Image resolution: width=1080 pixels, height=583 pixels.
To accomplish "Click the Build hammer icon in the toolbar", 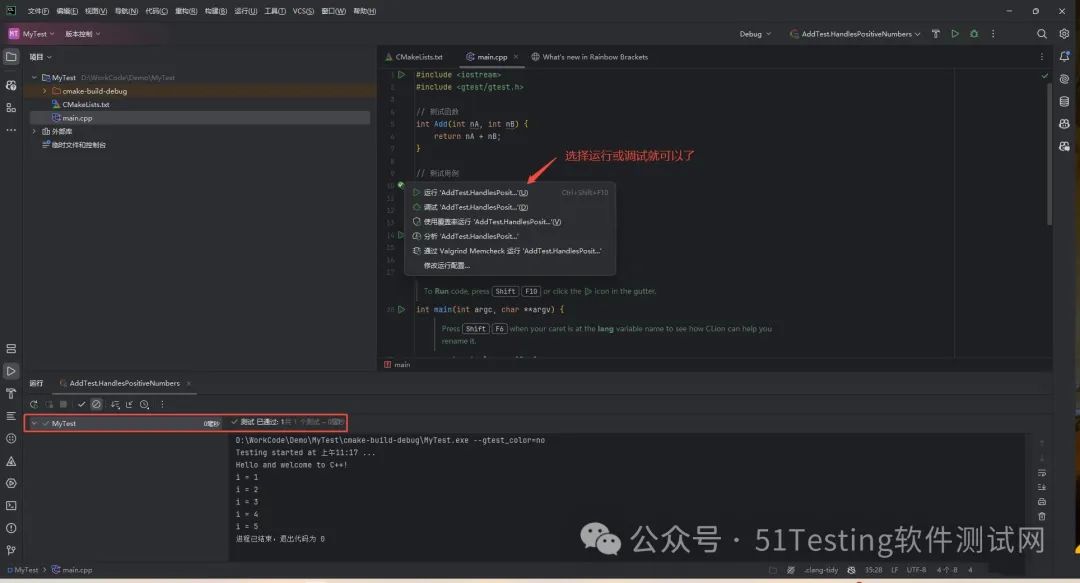I will click(x=936, y=33).
